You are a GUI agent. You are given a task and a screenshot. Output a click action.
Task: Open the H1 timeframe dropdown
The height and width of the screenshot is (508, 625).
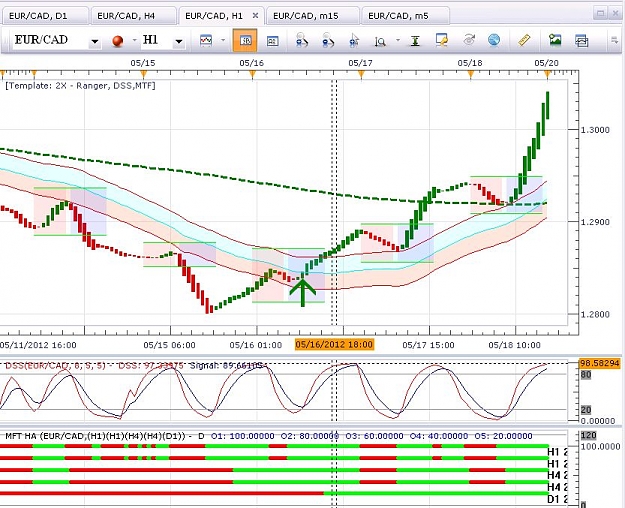(x=179, y=41)
